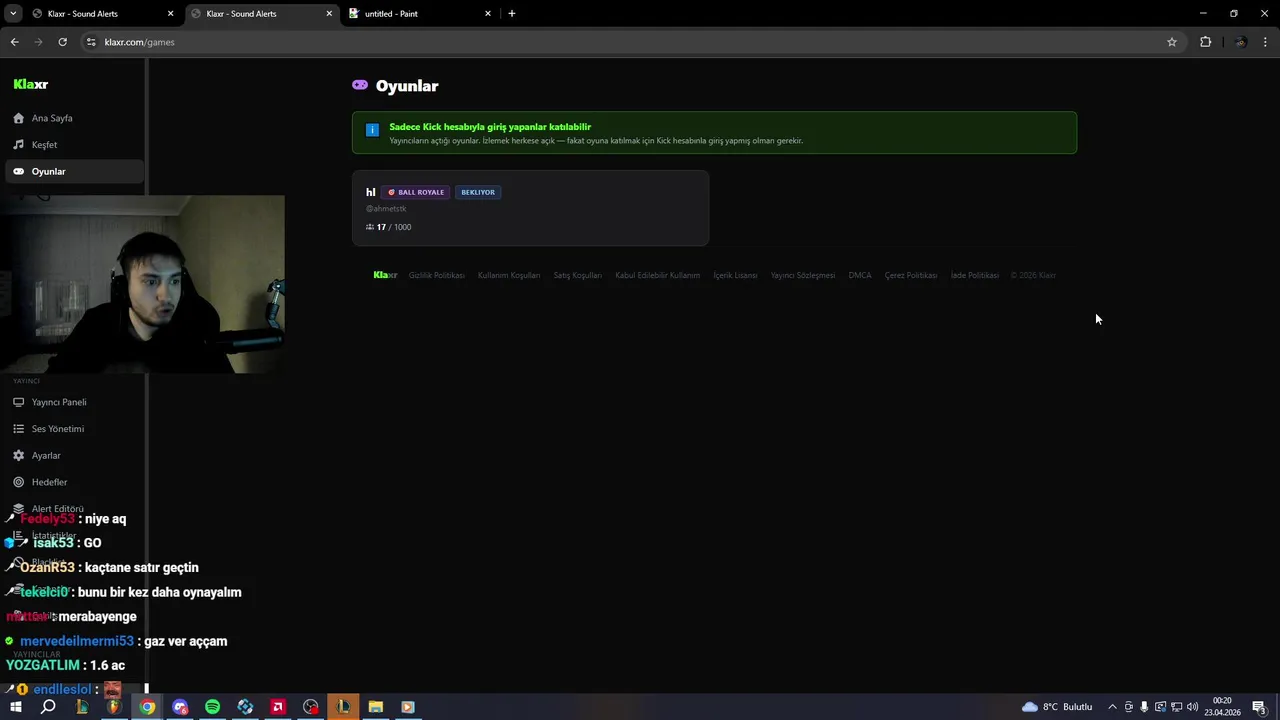Open the 'hl' Ball Royale game card
The width and height of the screenshot is (1280, 720).
pos(530,208)
